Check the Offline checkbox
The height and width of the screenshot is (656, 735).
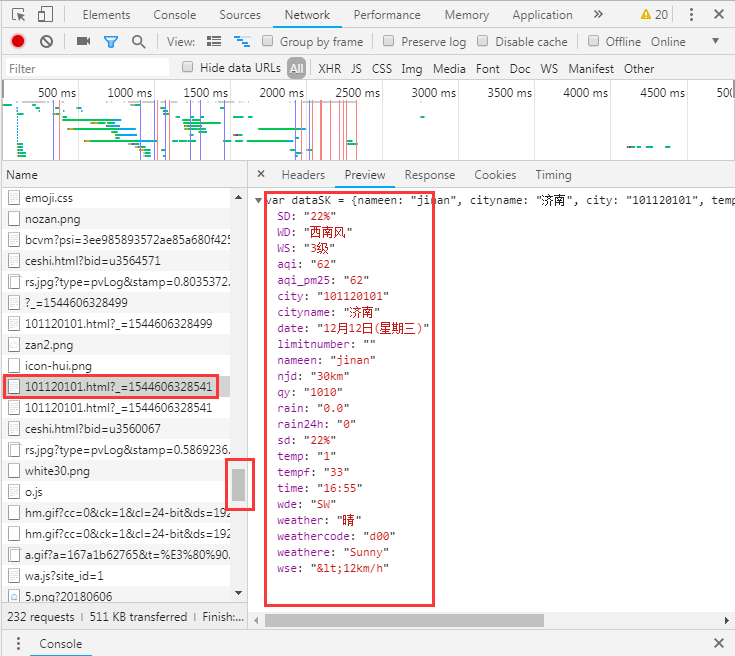[x=593, y=41]
